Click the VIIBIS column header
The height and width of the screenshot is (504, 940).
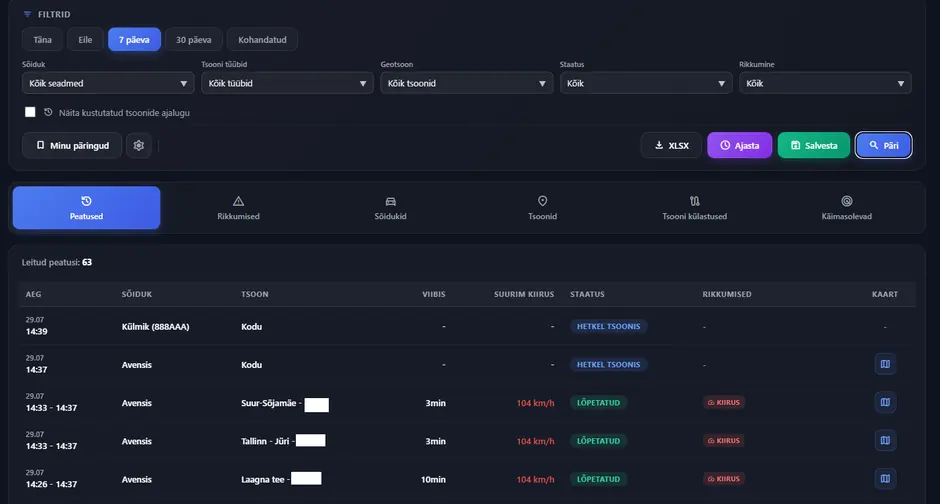coord(433,294)
